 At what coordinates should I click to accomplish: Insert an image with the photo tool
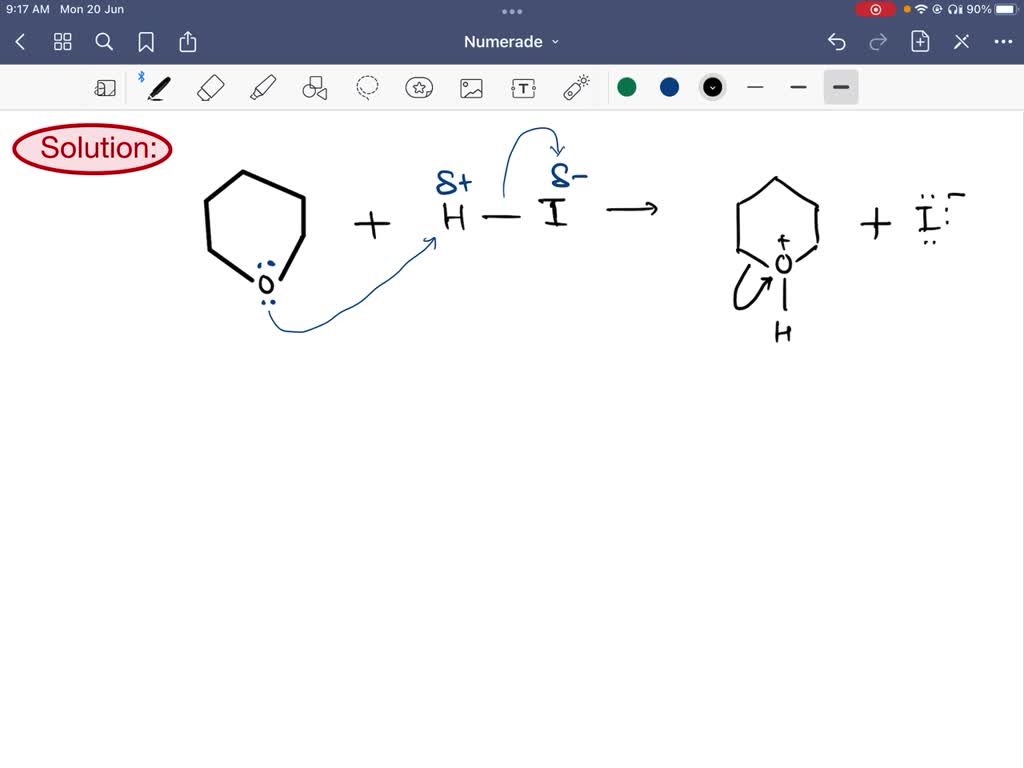coord(471,87)
